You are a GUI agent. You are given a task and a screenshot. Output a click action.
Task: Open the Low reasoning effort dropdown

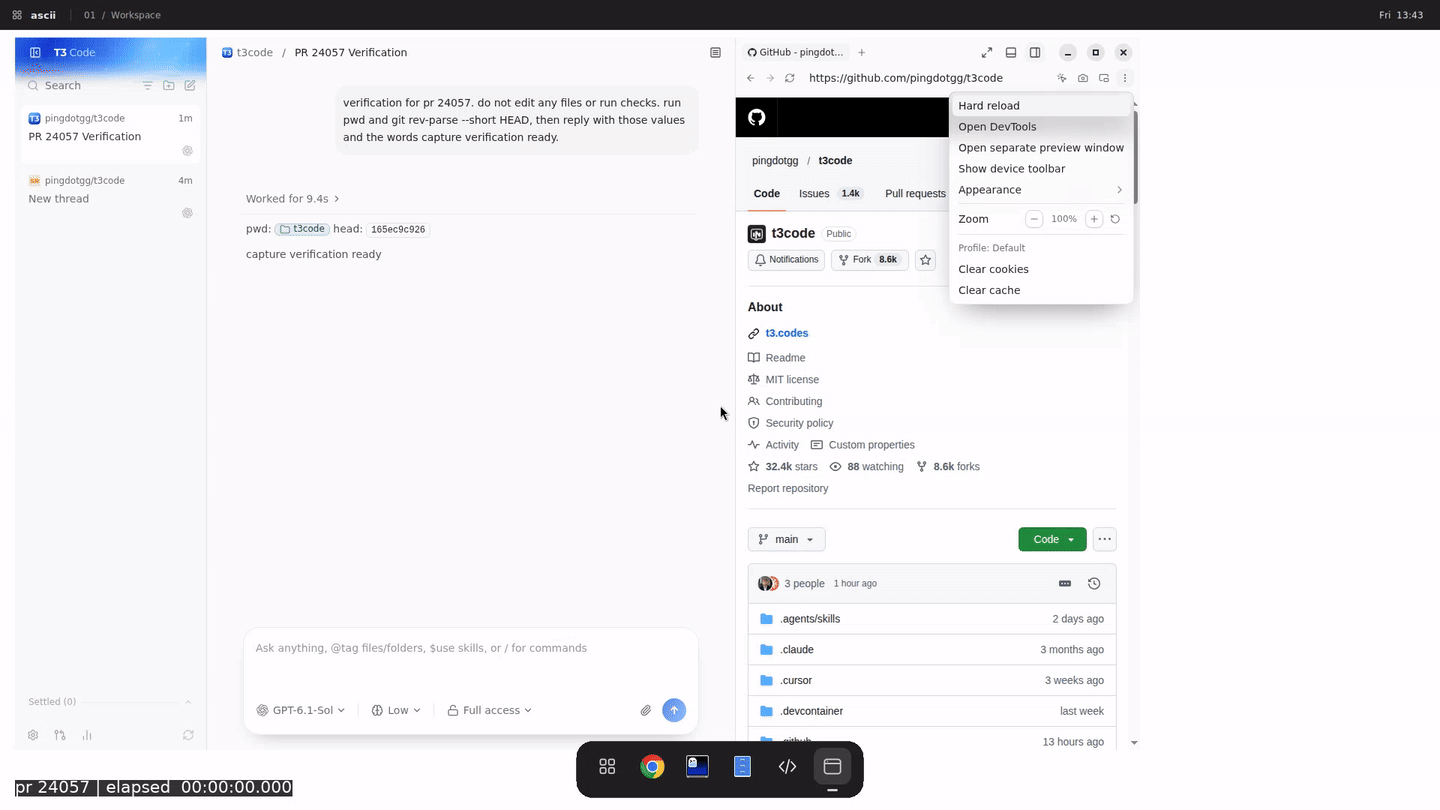point(396,710)
